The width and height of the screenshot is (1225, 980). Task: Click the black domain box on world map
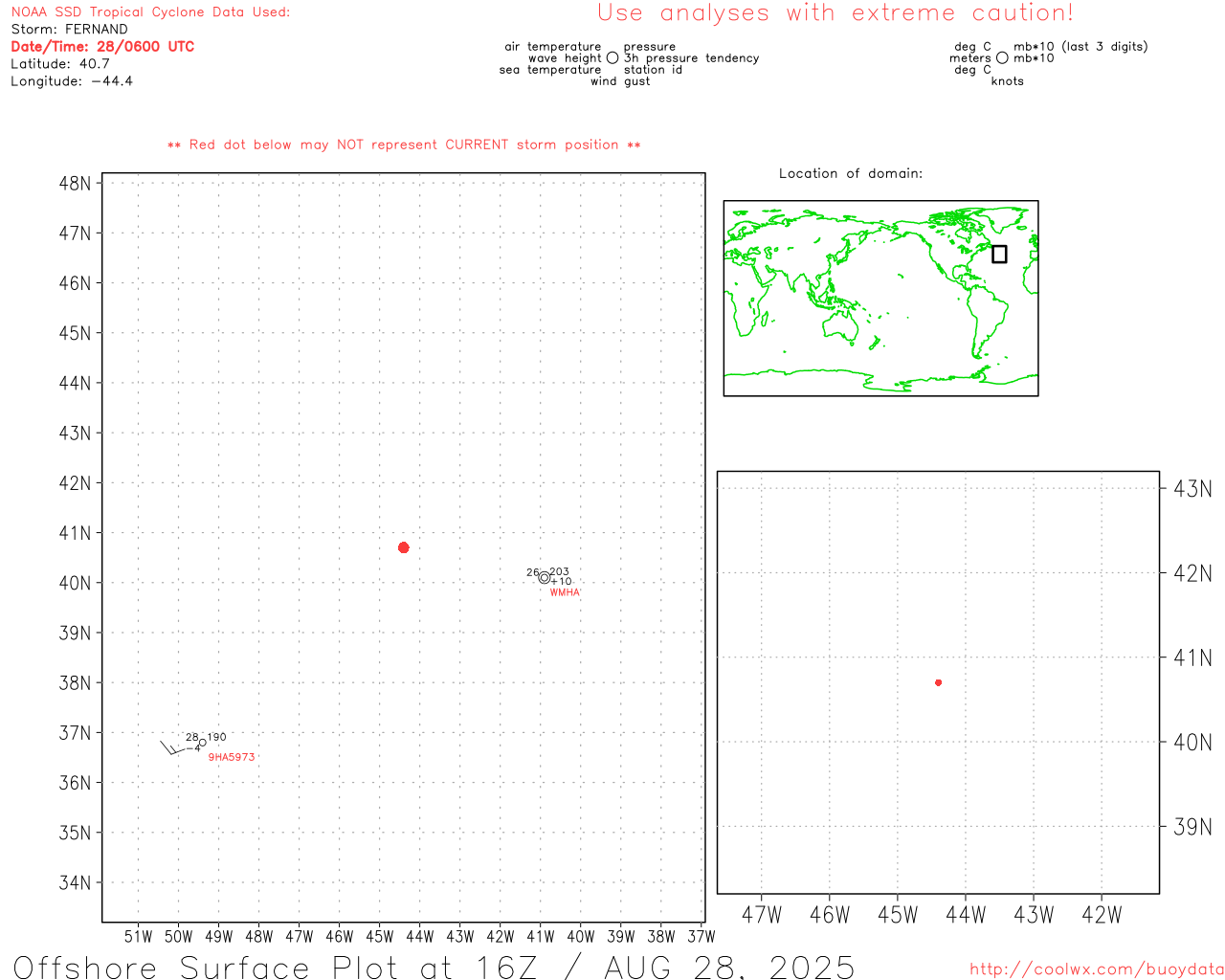point(999,254)
